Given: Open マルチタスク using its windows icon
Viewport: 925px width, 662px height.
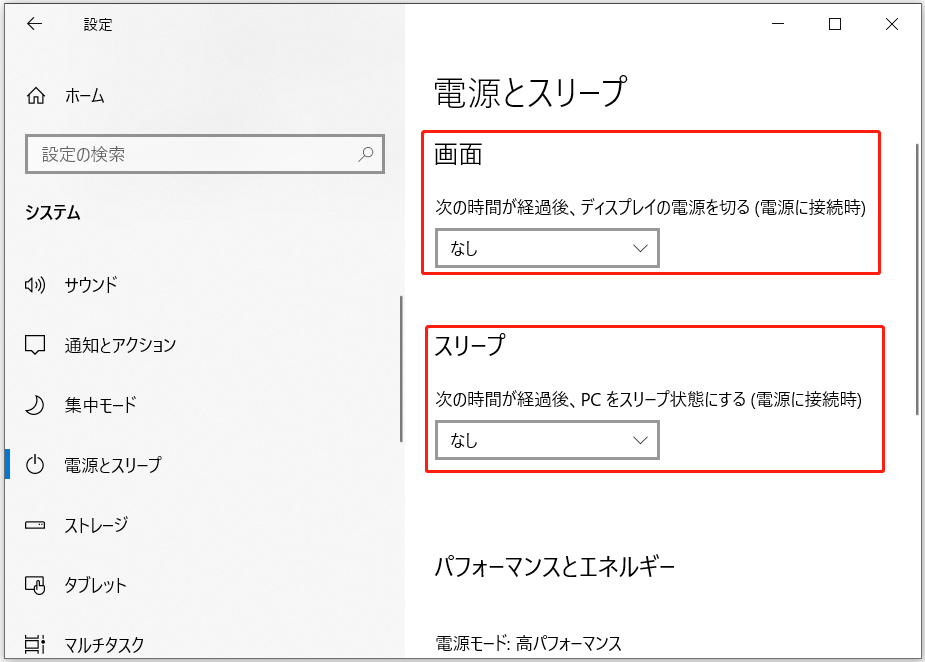Looking at the screenshot, I should click(34, 645).
